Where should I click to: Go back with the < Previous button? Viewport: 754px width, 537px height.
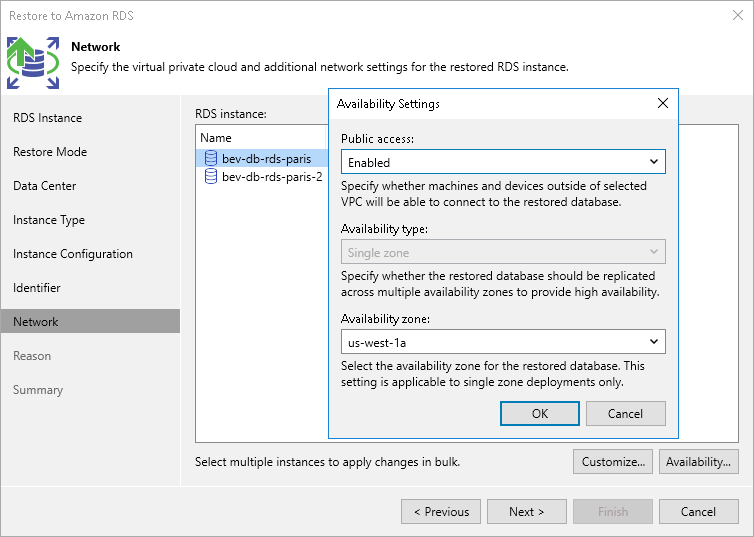click(x=441, y=512)
